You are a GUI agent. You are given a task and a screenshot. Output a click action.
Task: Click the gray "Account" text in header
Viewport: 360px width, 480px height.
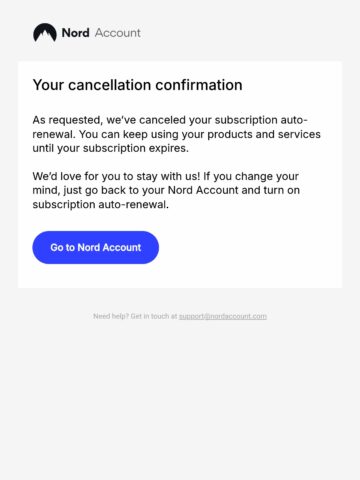118,33
